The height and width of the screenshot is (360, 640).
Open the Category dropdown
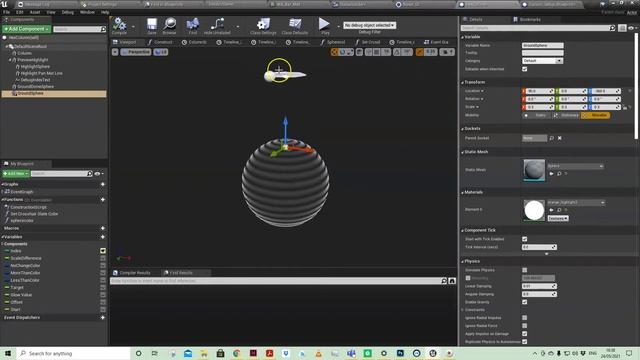coord(542,61)
